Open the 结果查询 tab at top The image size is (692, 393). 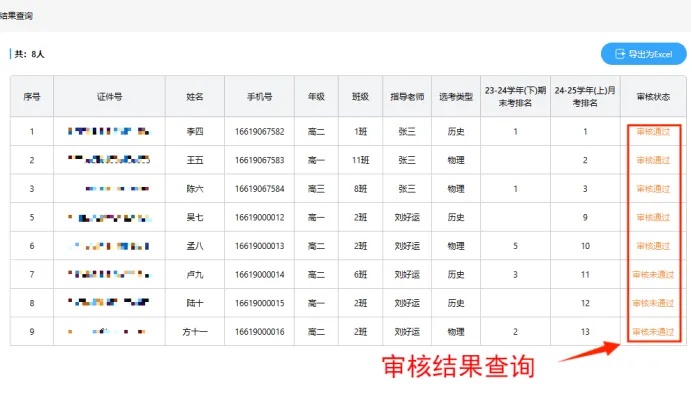coord(16,16)
